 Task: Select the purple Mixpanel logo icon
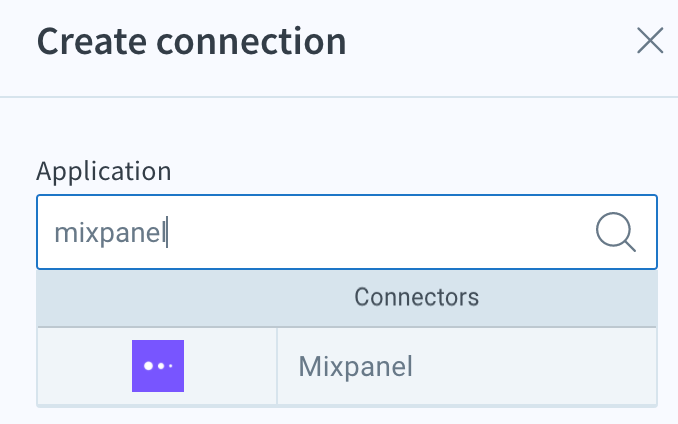pos(158,366)
